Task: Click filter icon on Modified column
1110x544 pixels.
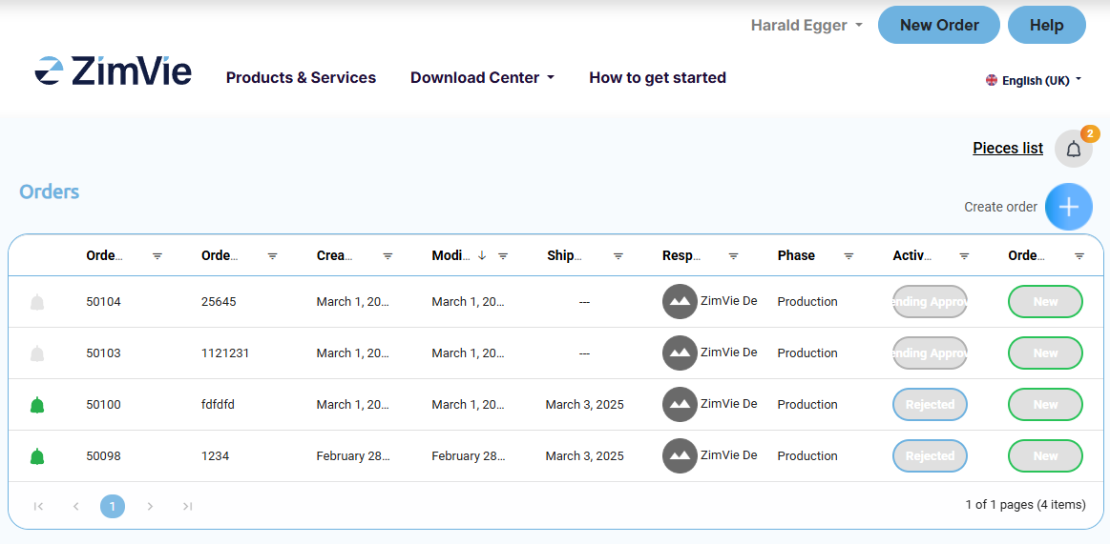Action: click(503, 256)
